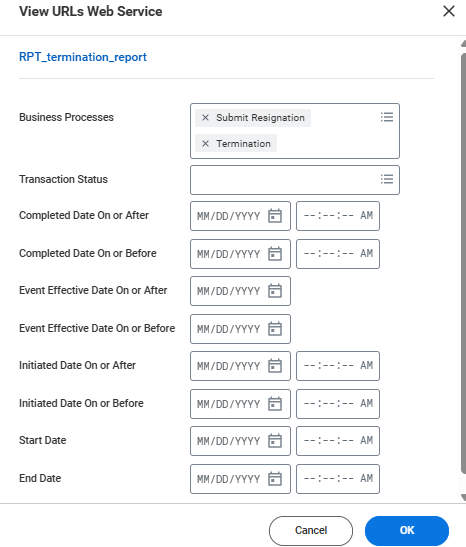
Task: Select the Submit Resignation chip text
Action: [x=260, y=118]
